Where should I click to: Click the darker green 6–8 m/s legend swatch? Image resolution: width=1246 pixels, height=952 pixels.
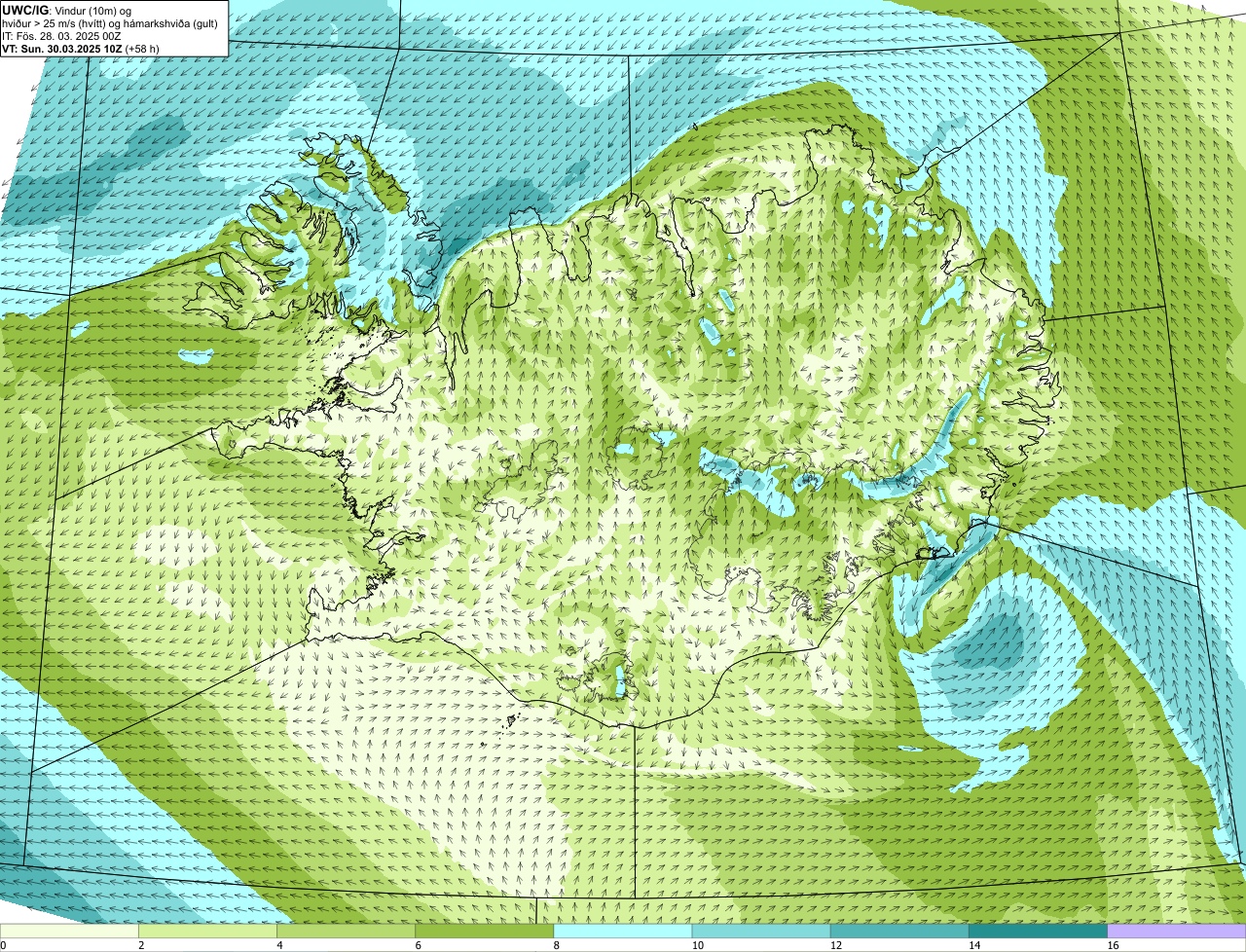(484, 932)
